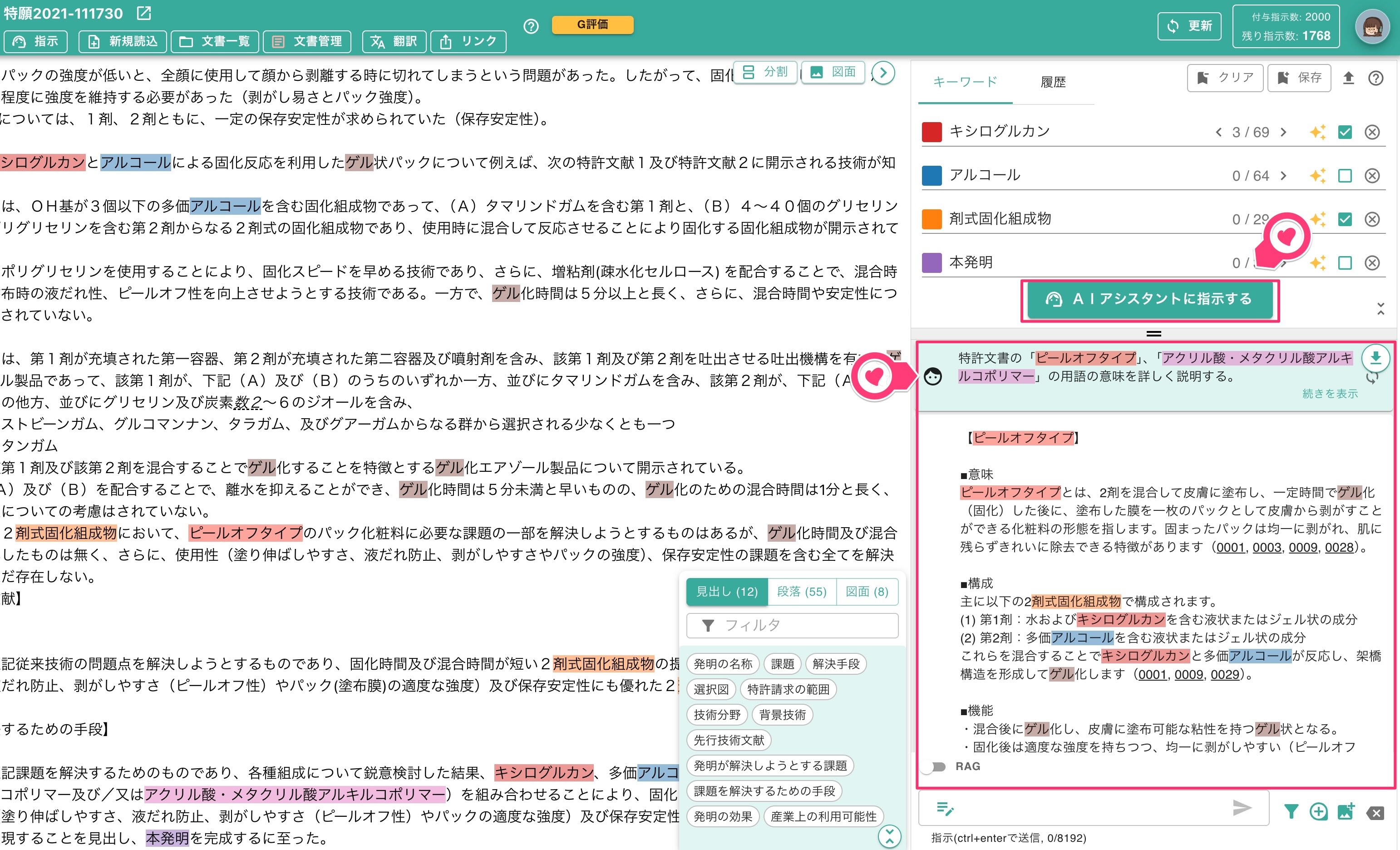Click the 更新 refresh button
Screen dimensions: 1400x850
pyautogui.click(x=1189, y=26)
